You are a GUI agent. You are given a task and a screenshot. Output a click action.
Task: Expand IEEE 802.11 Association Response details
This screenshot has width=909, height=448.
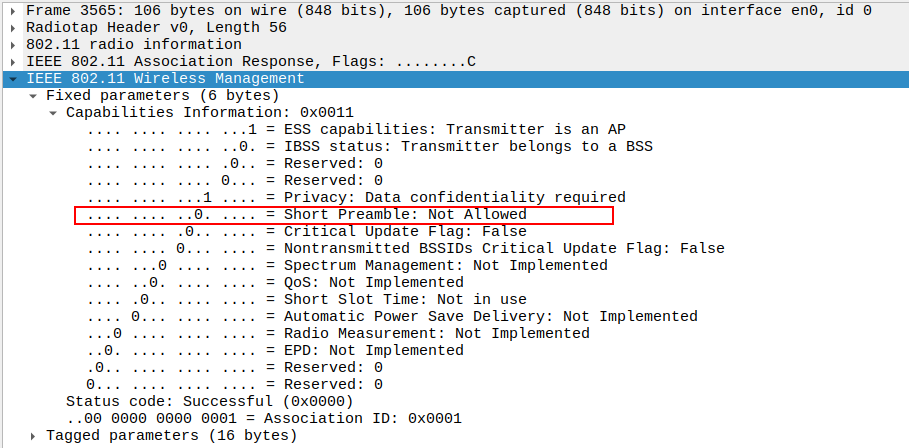[x=12, y=62]
